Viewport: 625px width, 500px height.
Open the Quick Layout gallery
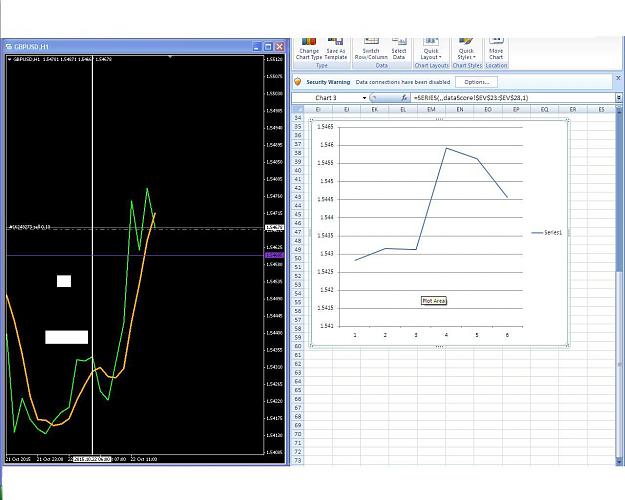(431, 49)
